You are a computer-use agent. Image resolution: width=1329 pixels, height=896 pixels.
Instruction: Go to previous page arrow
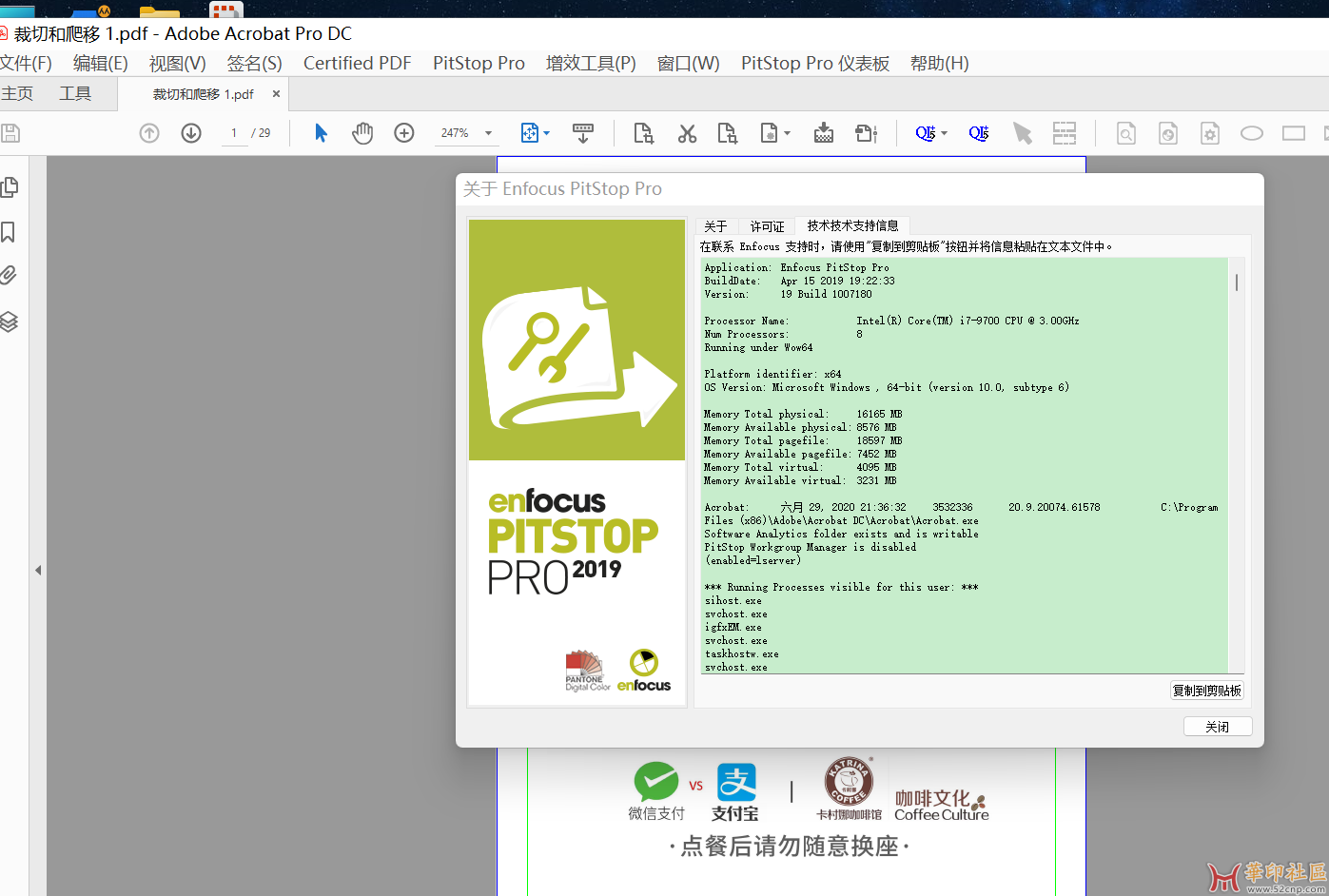pyautogui.click(x=149, y=133)
